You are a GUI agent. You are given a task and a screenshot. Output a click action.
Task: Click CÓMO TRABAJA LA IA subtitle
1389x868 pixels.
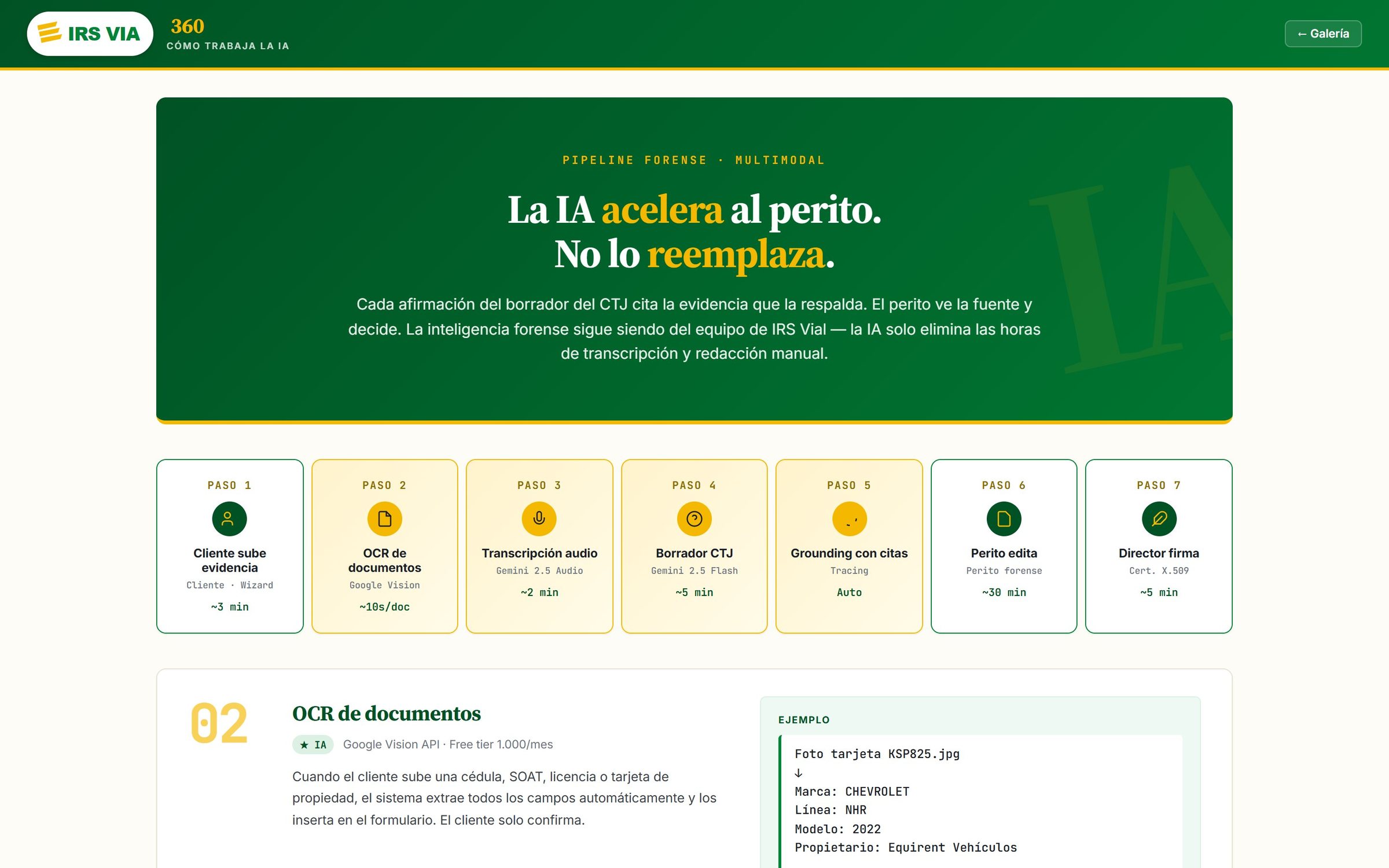click(x=227, y=46)
